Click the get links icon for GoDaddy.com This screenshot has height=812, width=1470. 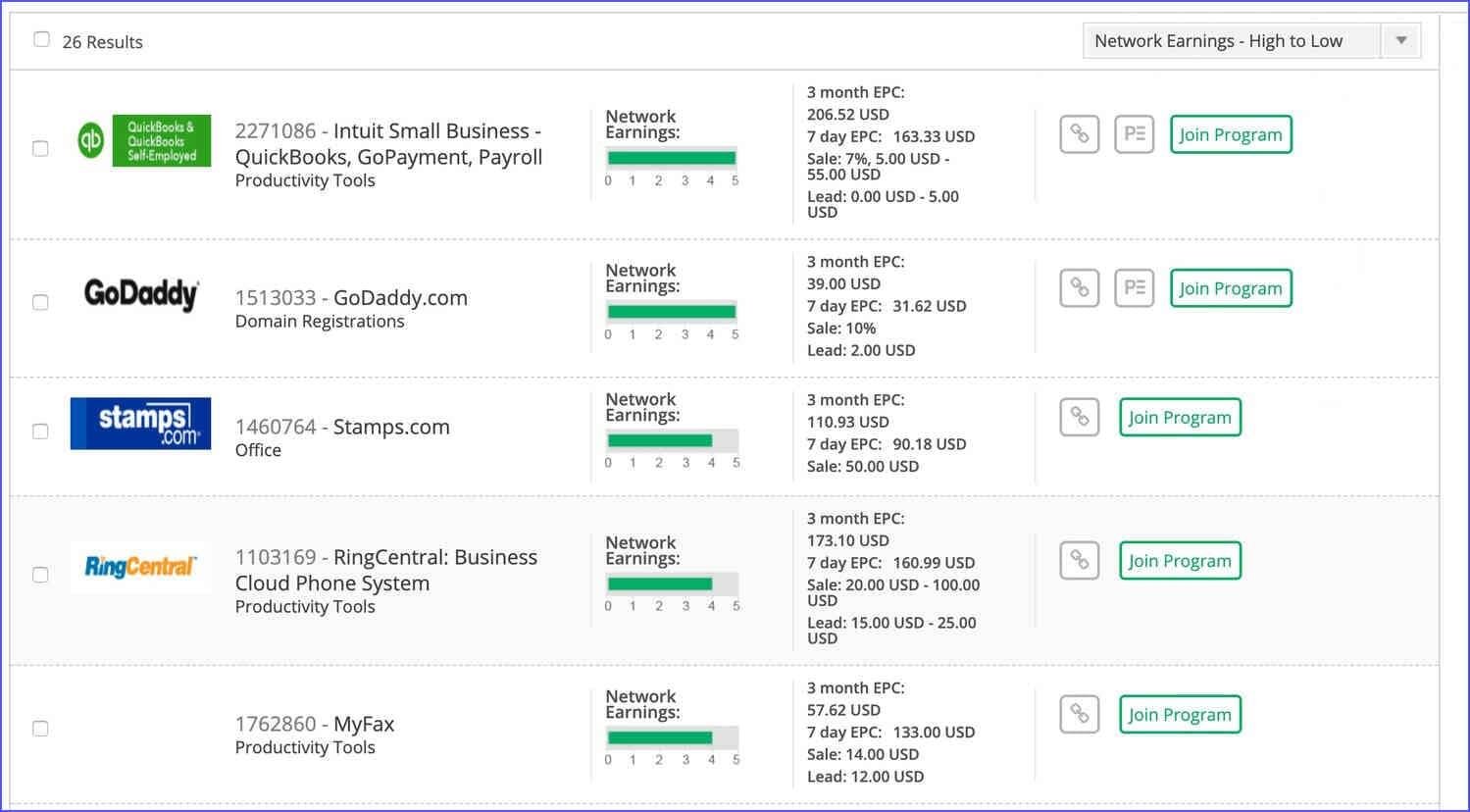(x=1079, y=288)
